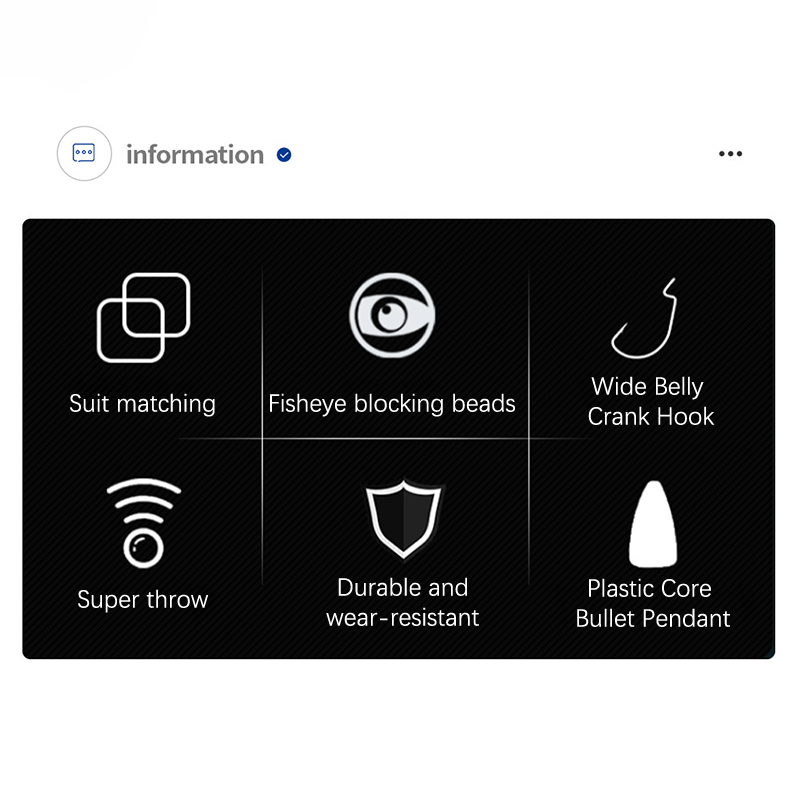Open the three-dot more options menu
Image resolution: width=800 pixels, height=800 pixels.
(731, 154)
